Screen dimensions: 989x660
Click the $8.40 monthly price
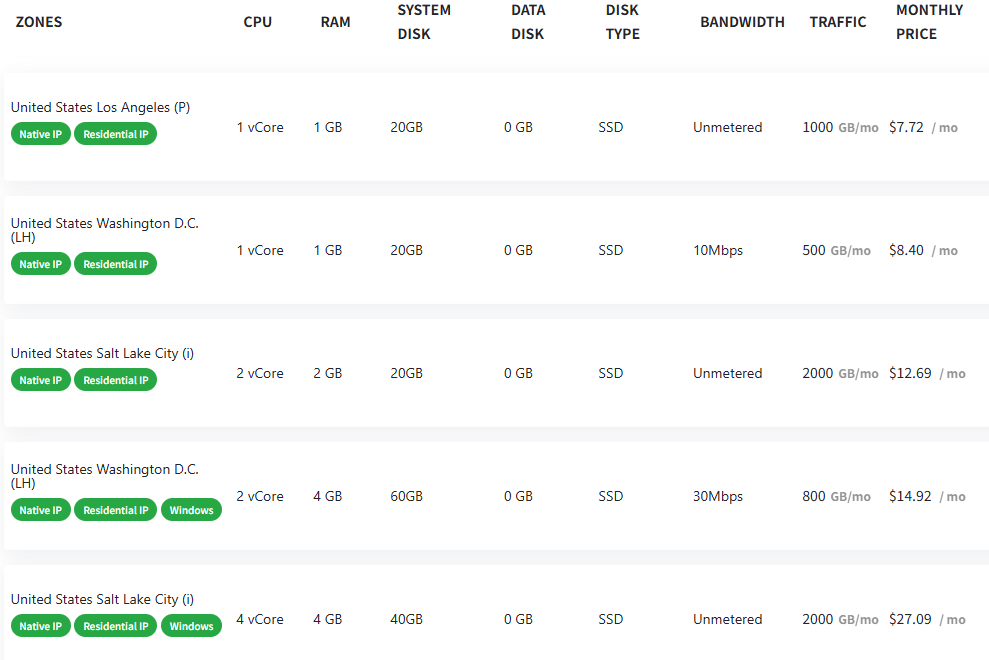tap(906, 250)
